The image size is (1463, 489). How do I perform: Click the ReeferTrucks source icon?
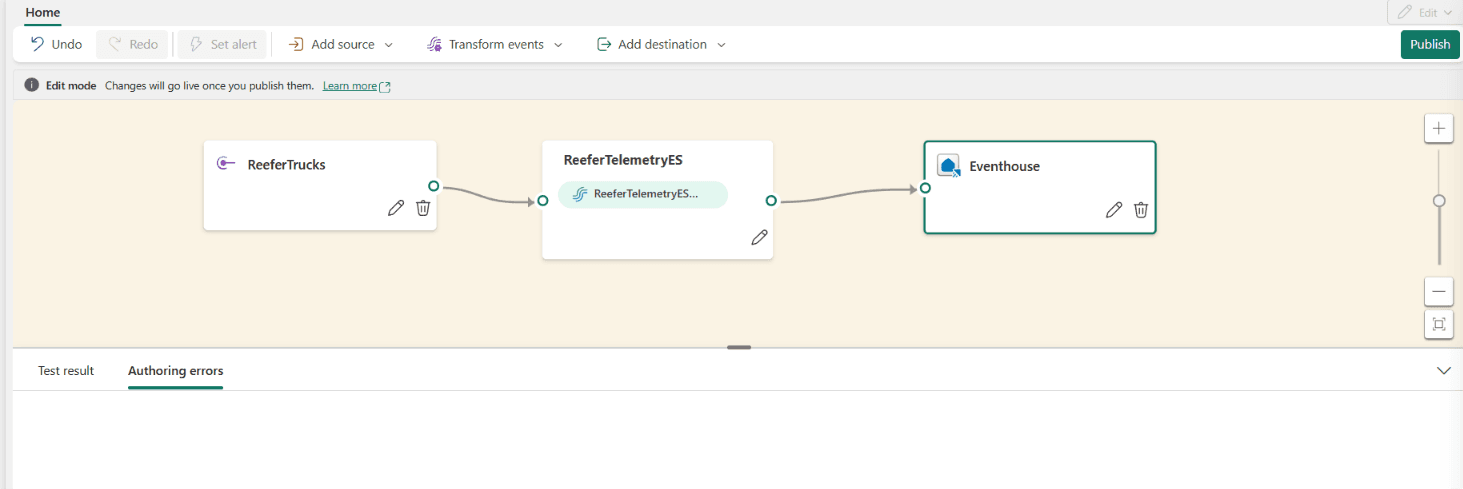226,164
